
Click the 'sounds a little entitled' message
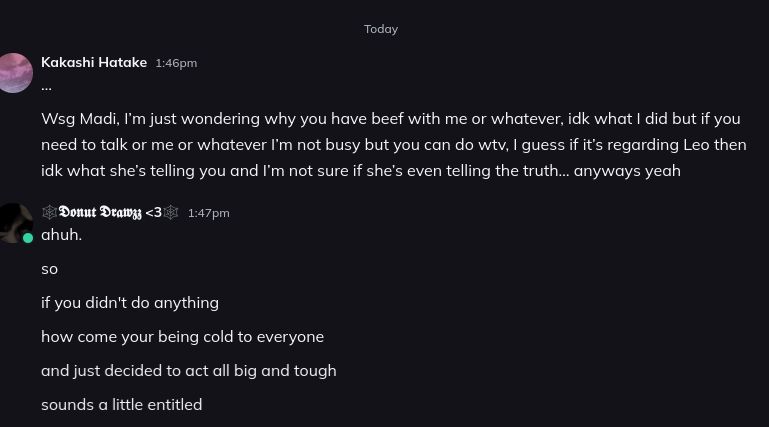[121, 405]
